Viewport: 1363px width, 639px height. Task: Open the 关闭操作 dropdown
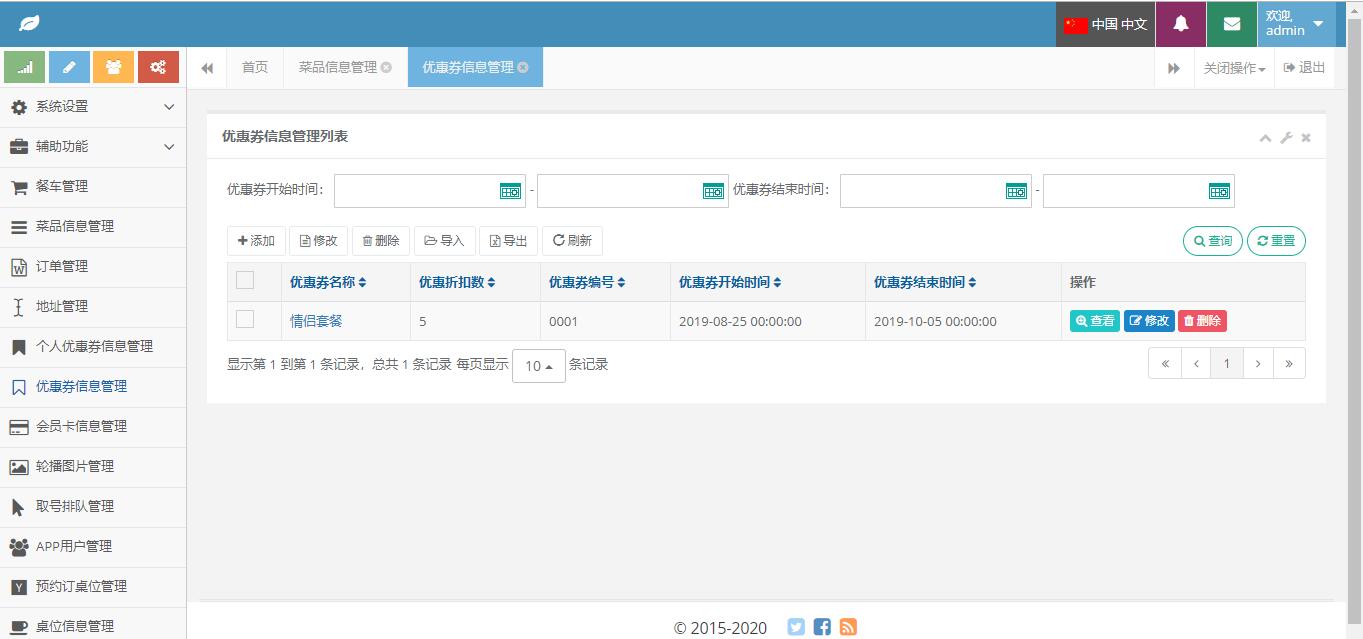1234,68
